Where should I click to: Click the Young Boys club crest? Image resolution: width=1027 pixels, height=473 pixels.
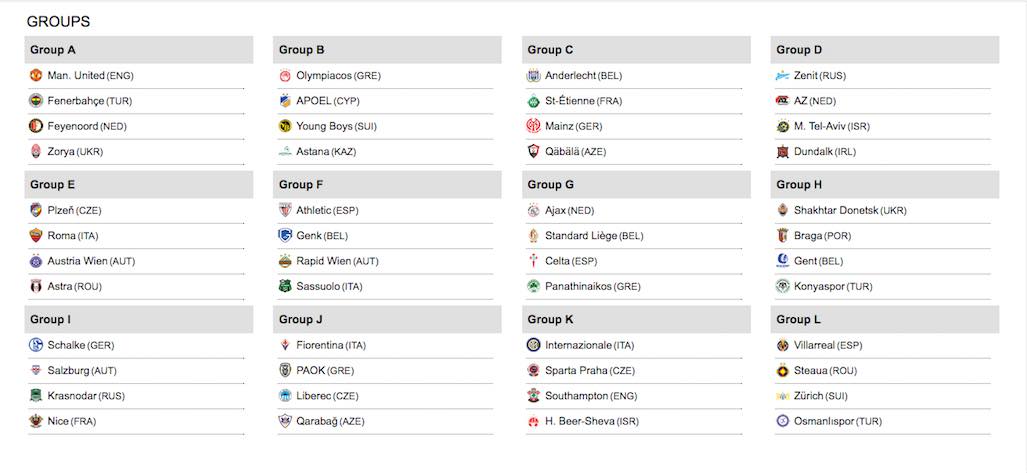[285, 126]
